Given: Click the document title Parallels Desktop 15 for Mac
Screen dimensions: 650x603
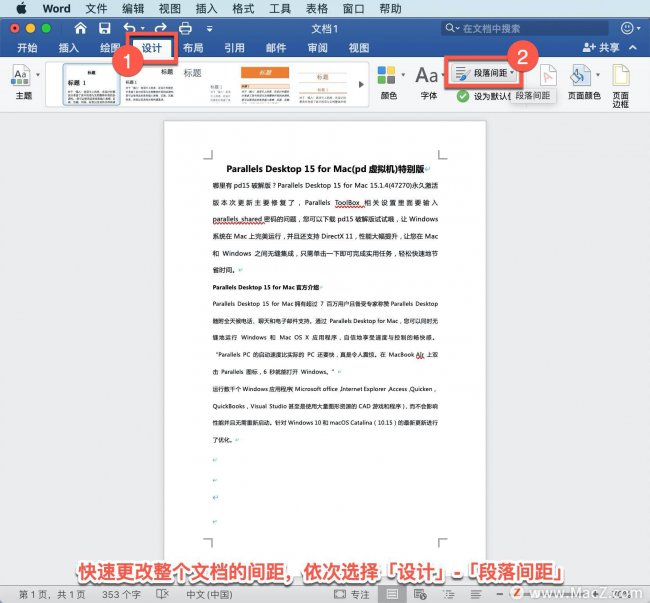Looking at the screenshot, I should (x=325, y=169).
